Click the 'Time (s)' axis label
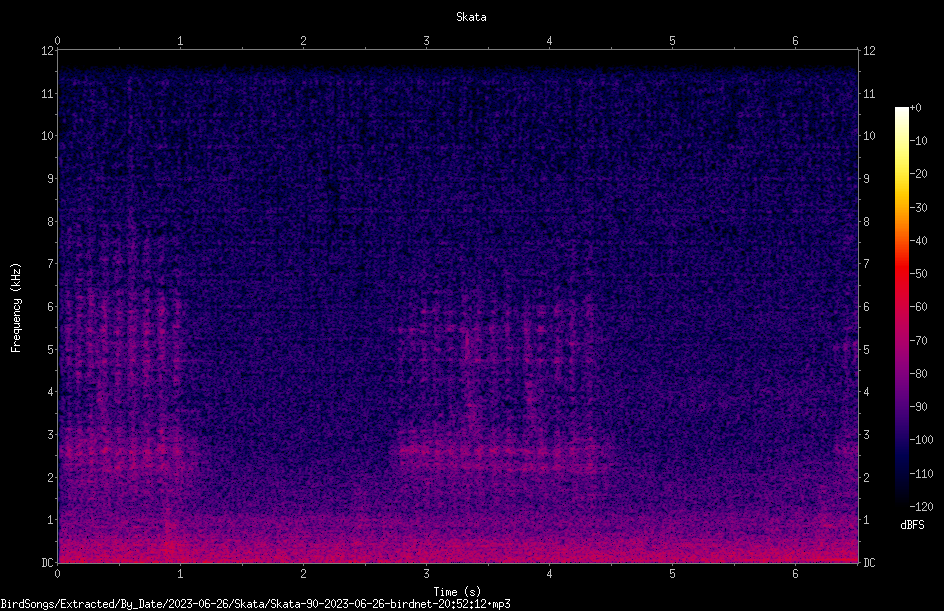The image size is (944, 611). (x=457, y=592)
